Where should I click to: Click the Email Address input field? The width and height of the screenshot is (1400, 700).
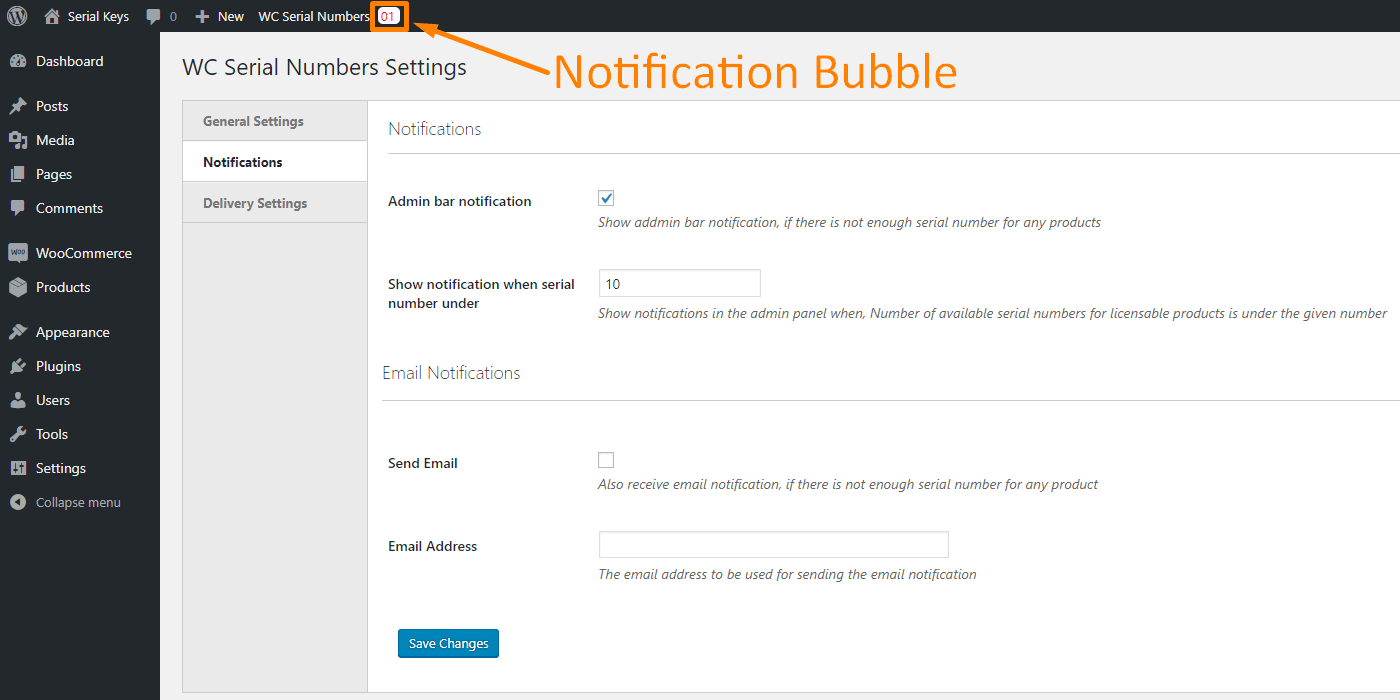coord(773,545)
